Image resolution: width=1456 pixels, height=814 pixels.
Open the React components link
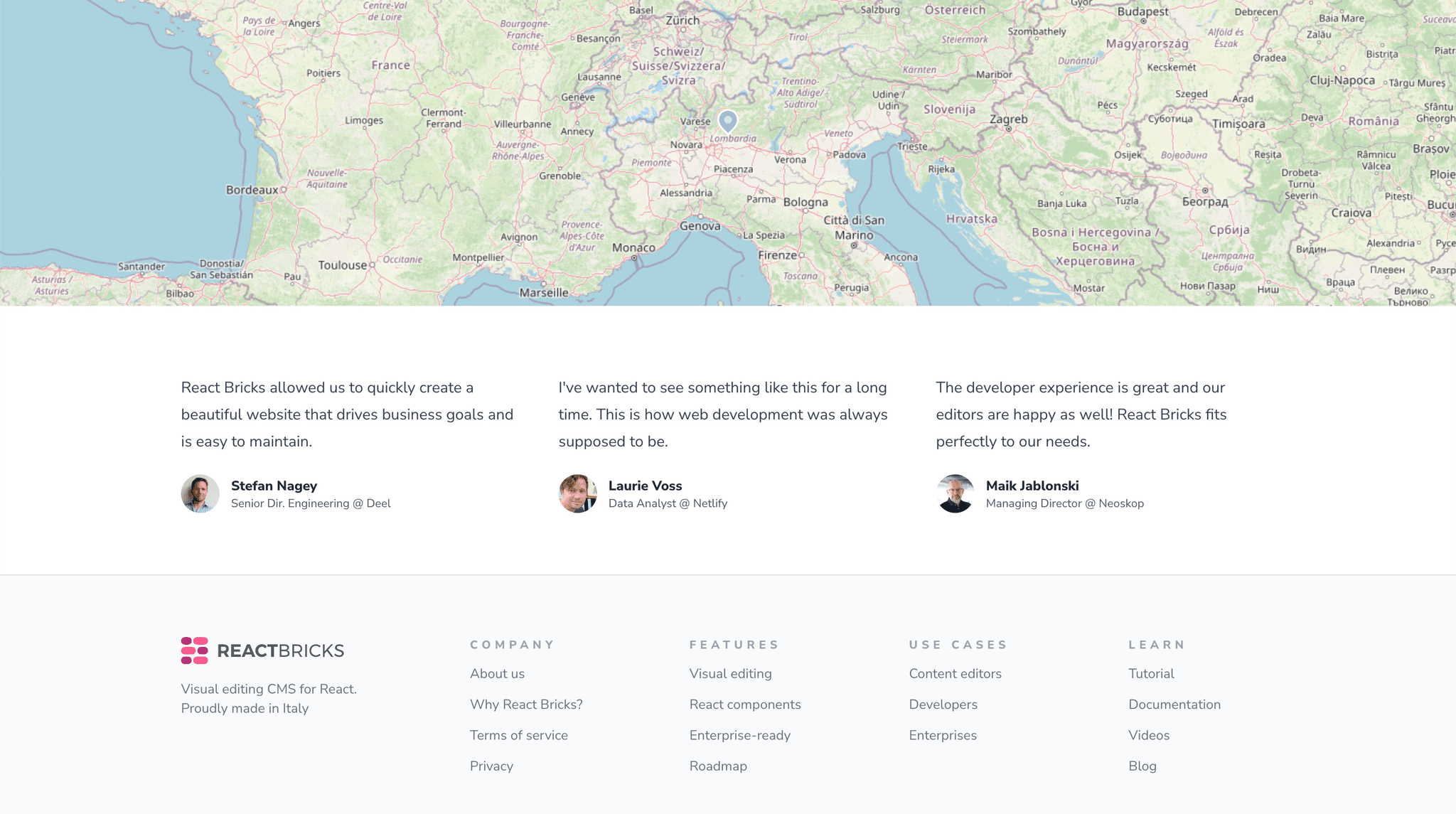(745, 704)
